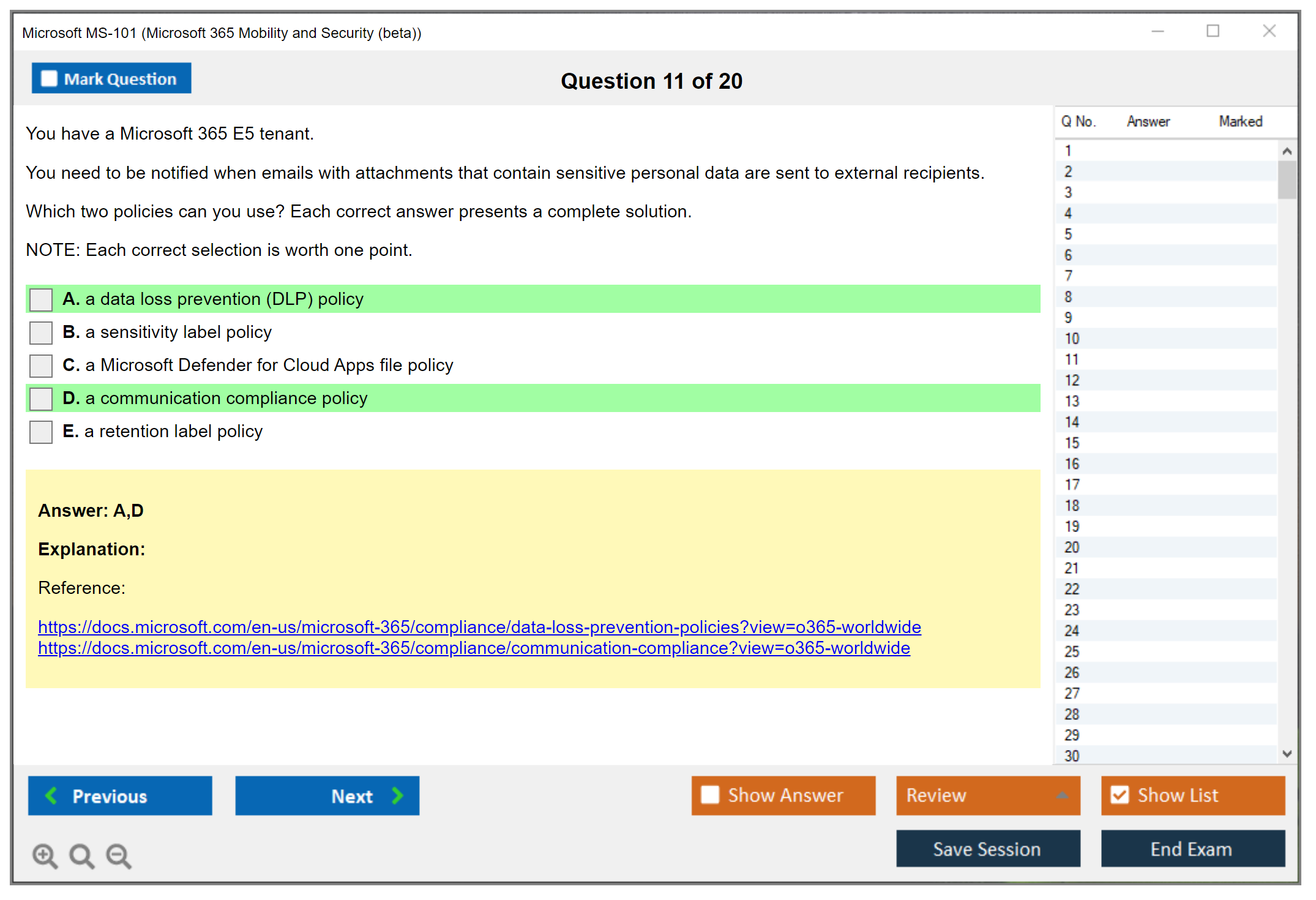The height and width of the screenshot is (900, 1316).
Task: Check option C Defender for Cloud Apps
Action: pos(41,366)
